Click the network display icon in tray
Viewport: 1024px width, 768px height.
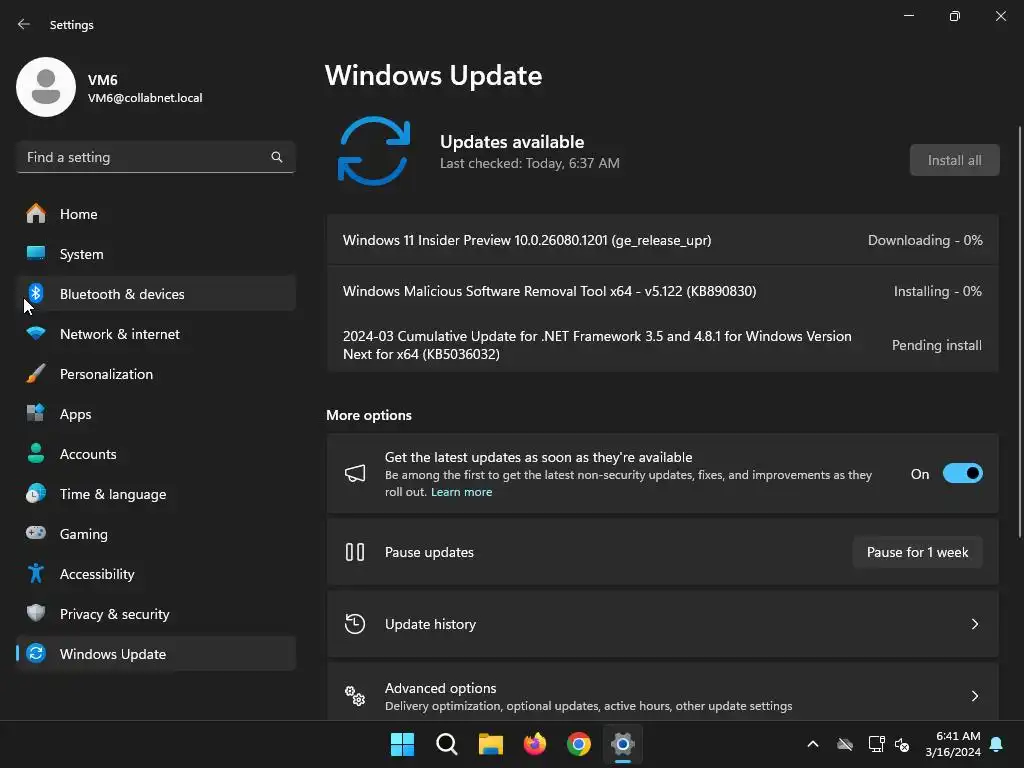[x=876, y=744]
